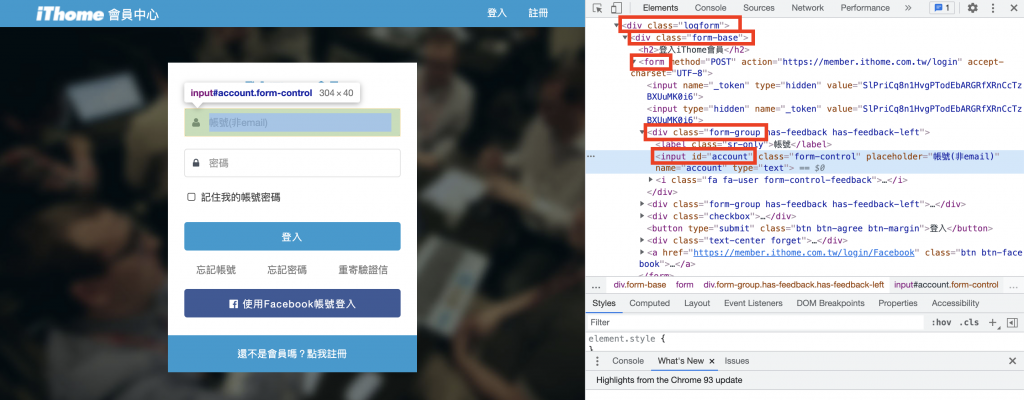This screenshot has width=1024, height=400.
Task: Expand the div class checkbox node
Action: click(642, 216)
